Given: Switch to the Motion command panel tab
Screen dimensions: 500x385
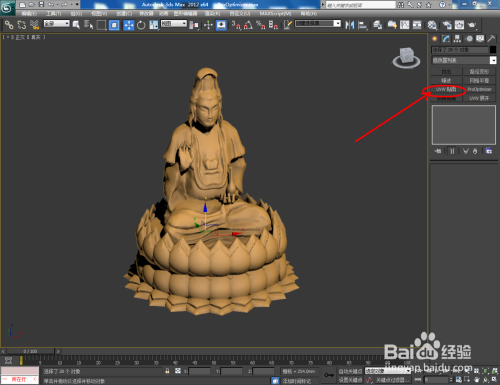Looking at the screenshot, I should pyautogui.click(x=469, y=39).
